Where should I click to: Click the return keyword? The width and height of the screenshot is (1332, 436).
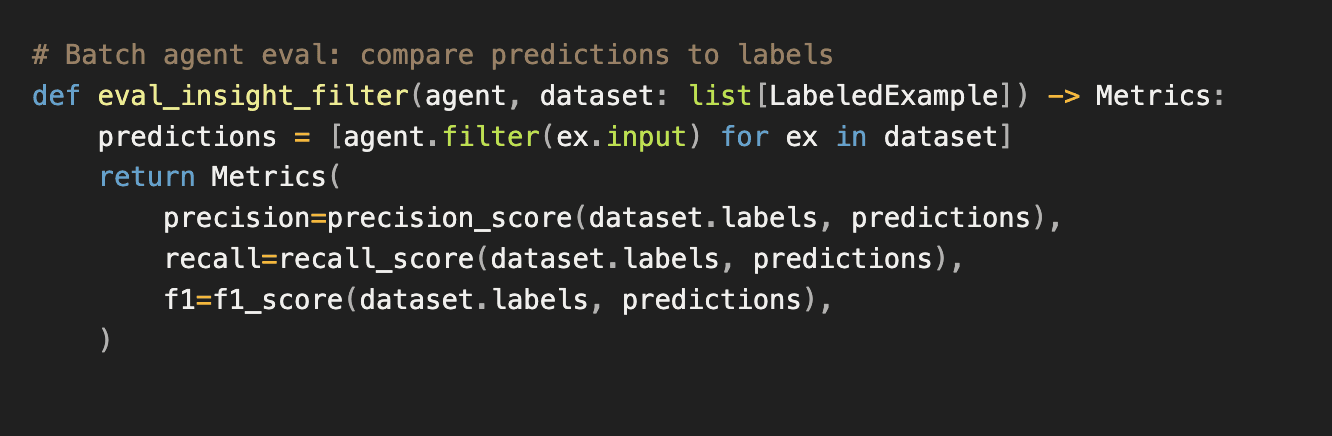coord(146,177)
